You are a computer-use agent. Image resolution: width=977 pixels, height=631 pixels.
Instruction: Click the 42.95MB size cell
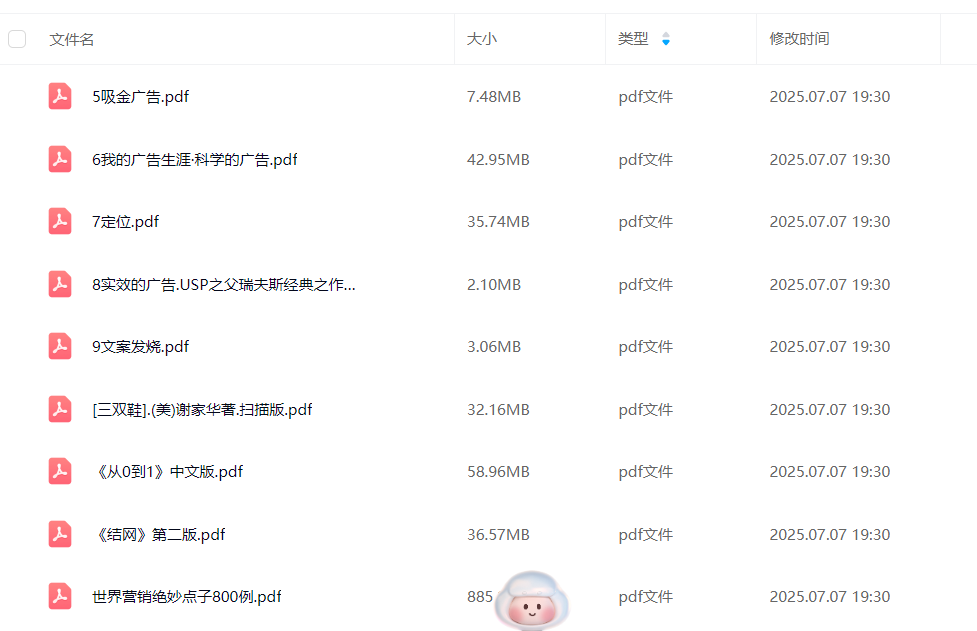pyautogui.click(x=498, y=160)
